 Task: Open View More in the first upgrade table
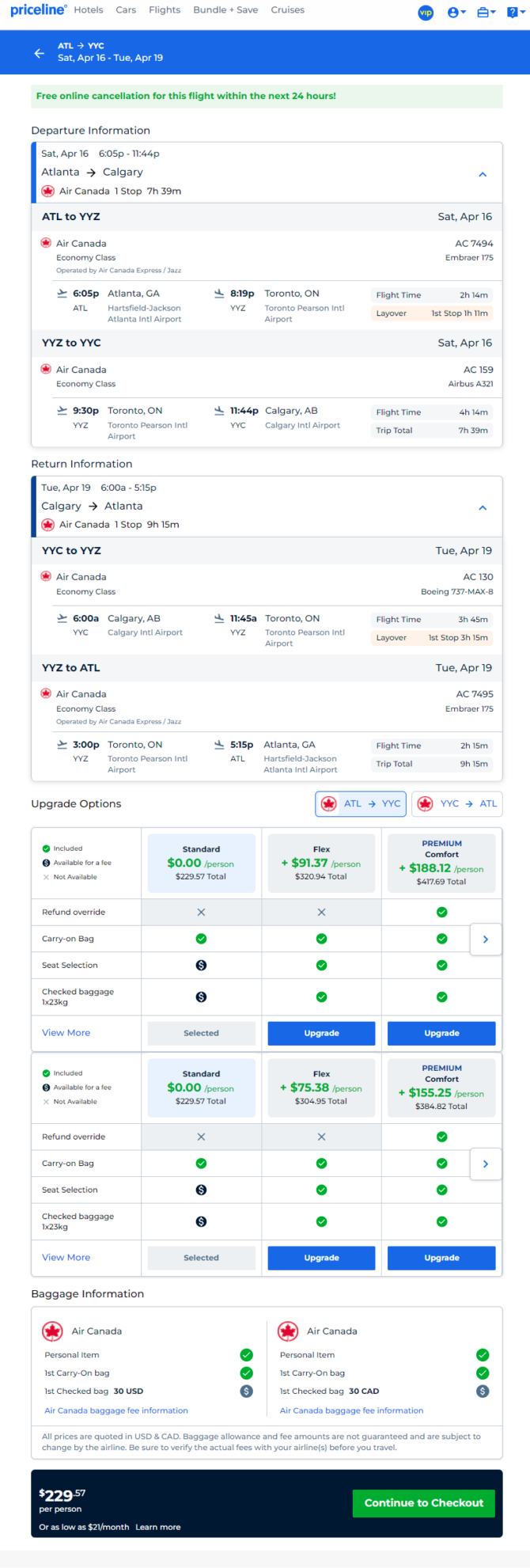[x=66, y=1033]
